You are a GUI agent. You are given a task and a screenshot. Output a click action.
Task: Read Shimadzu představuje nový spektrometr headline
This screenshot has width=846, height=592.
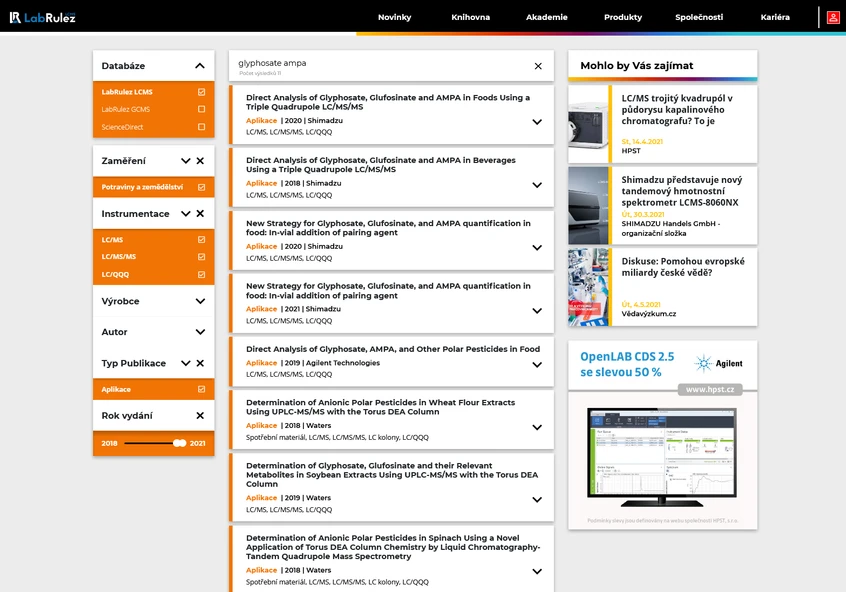(x=681, y=191)
